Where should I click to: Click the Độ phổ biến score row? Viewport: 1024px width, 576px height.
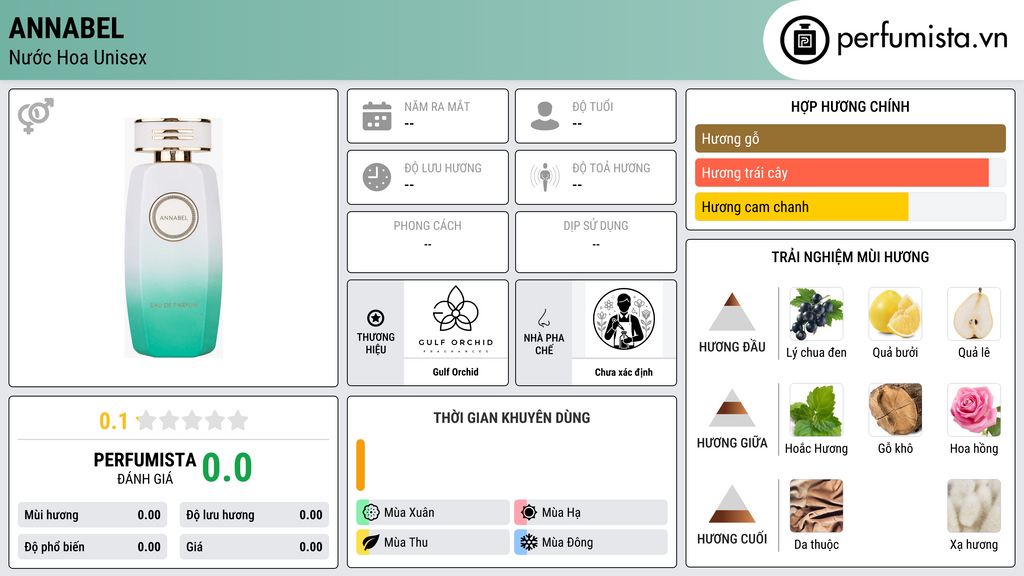(x=92, y=547)
